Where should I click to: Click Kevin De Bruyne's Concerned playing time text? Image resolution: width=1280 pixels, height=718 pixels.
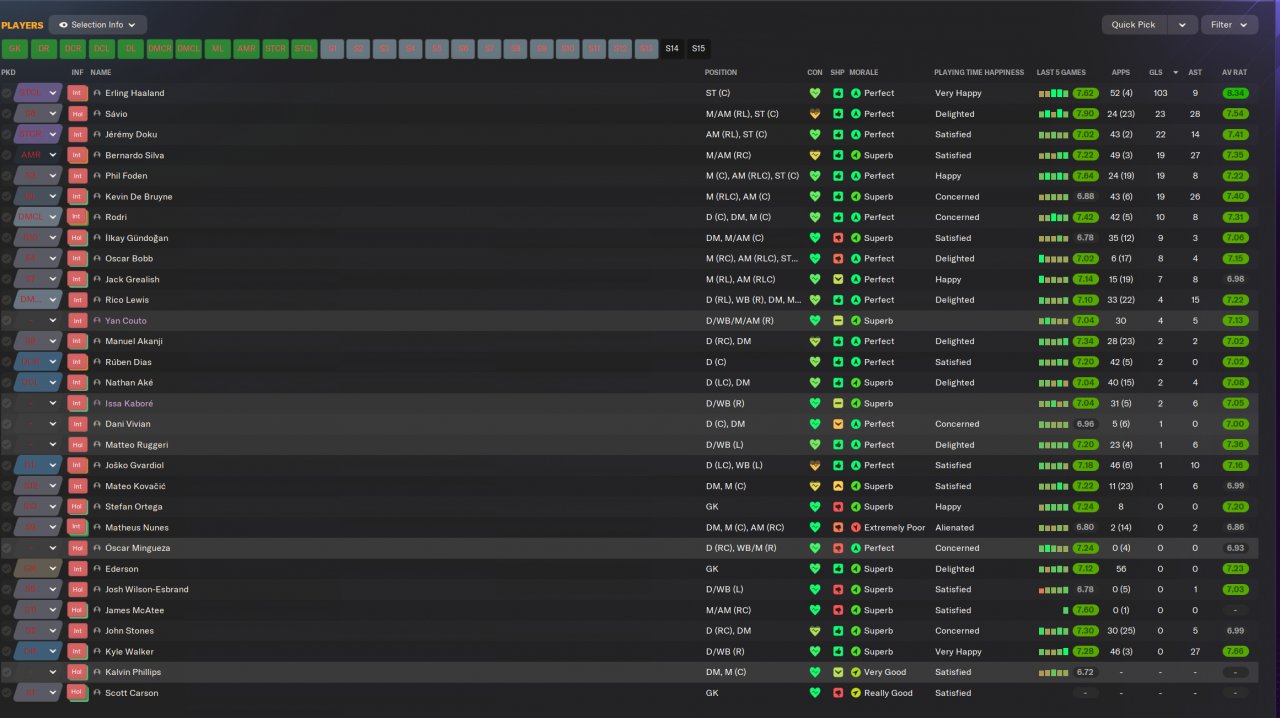[957, 197]
